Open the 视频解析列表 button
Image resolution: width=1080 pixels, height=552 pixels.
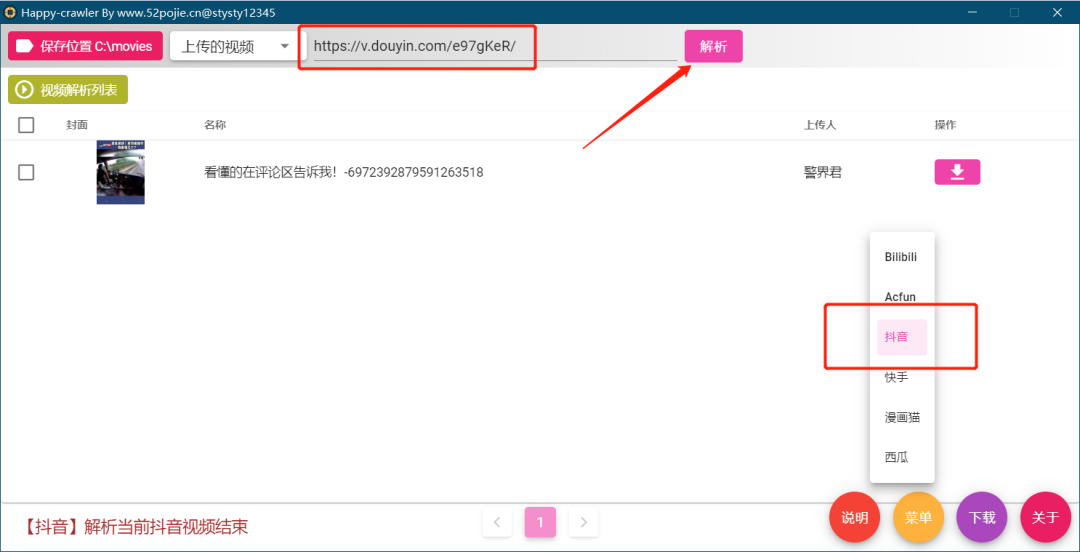pyautogui.click(x=68, y=90)
